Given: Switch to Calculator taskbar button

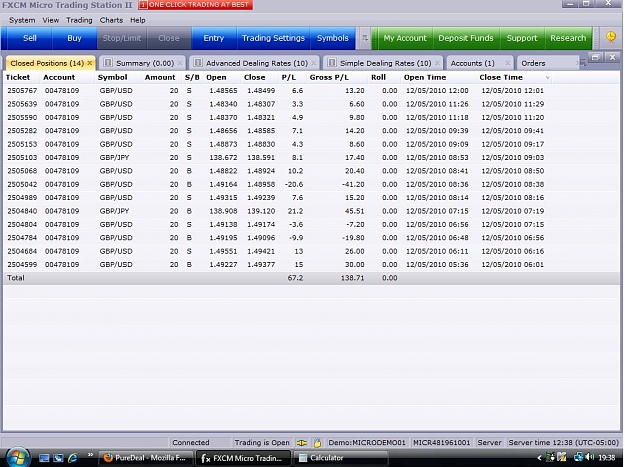Looking at the screenshot, I should [341, 458].
